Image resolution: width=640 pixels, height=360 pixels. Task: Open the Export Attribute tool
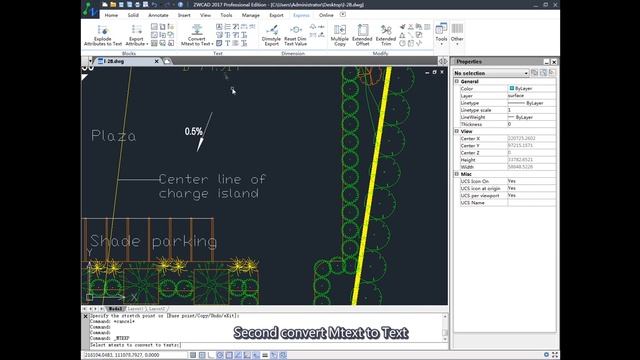(136, 35)
